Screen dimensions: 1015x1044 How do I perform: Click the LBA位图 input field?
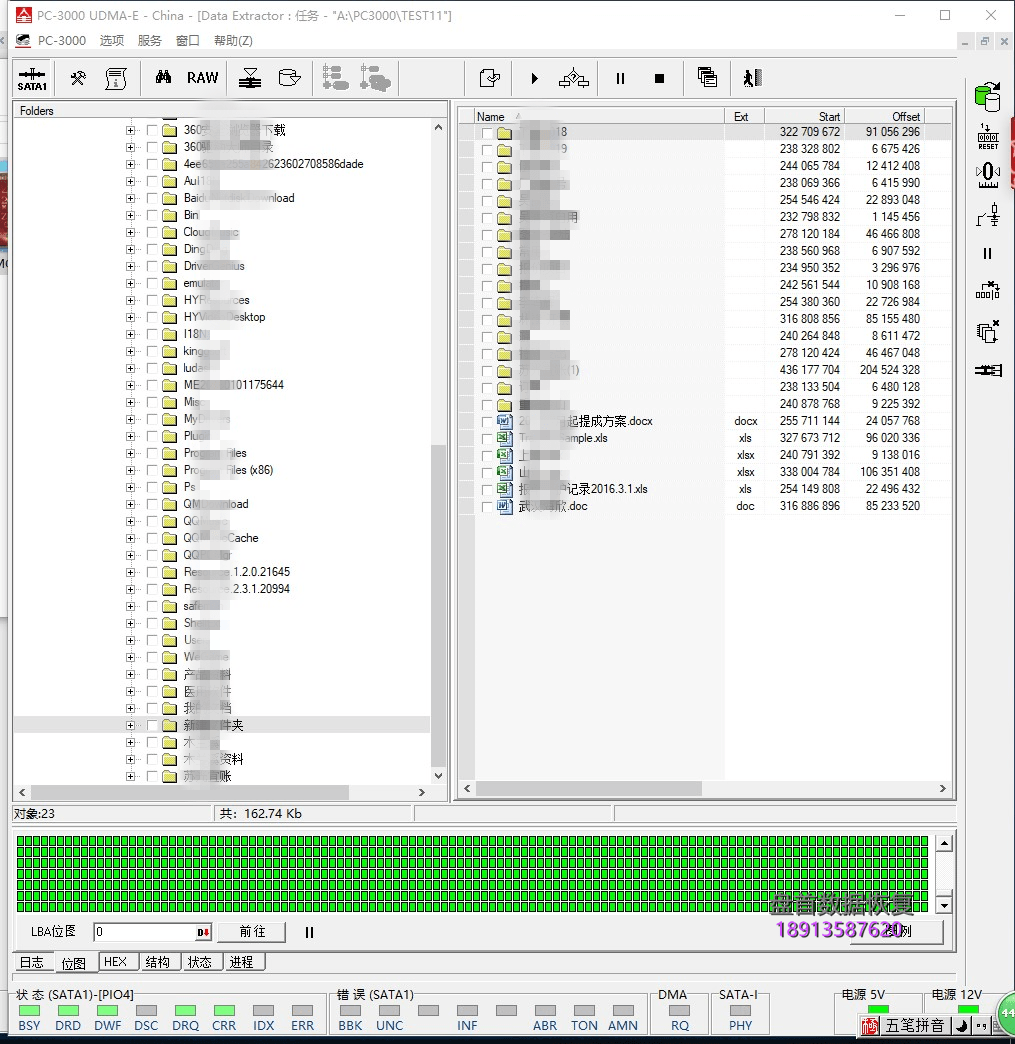click(153, 931)
